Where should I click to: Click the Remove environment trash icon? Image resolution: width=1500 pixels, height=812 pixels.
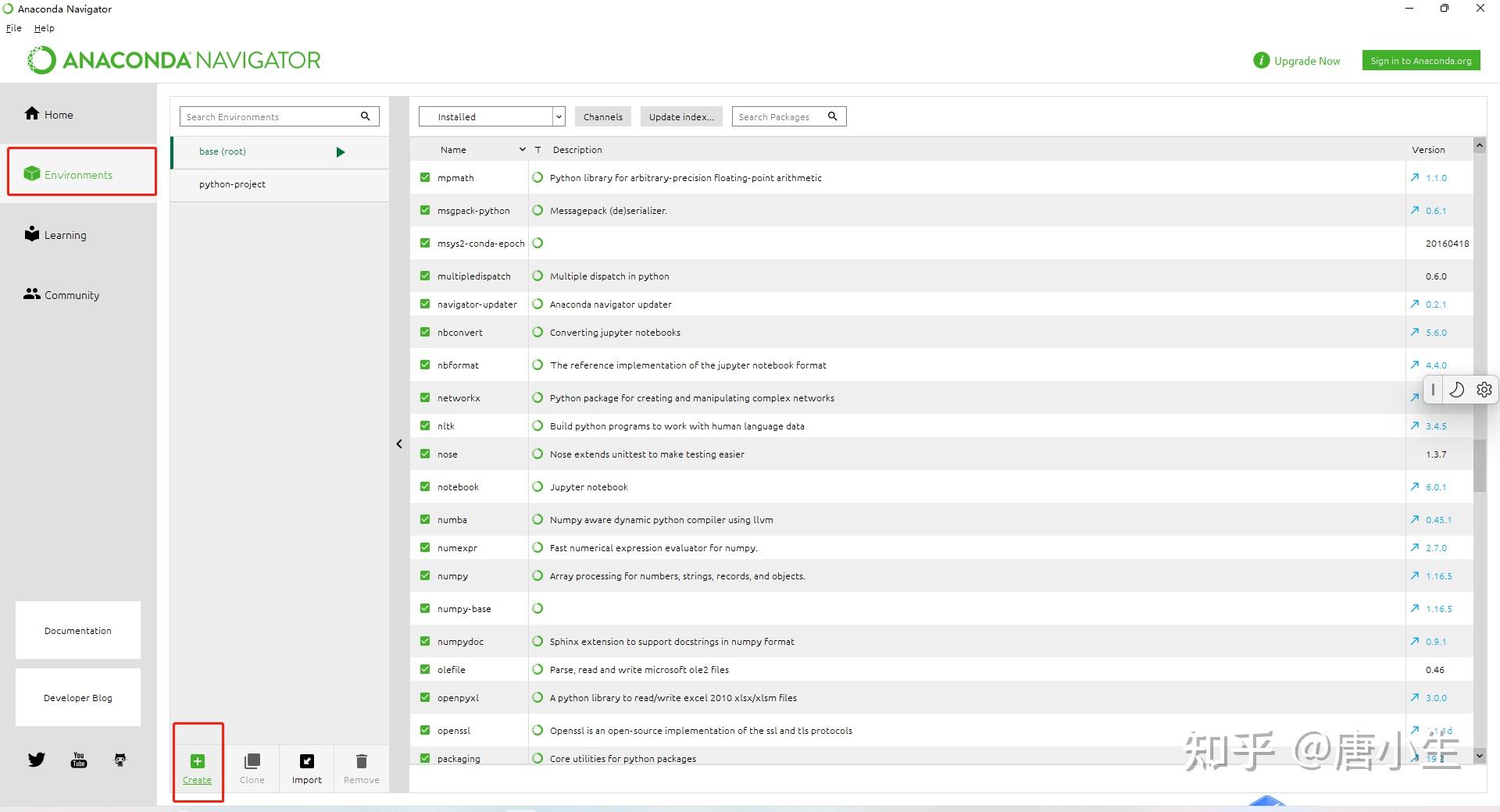(x=362, y=761)
